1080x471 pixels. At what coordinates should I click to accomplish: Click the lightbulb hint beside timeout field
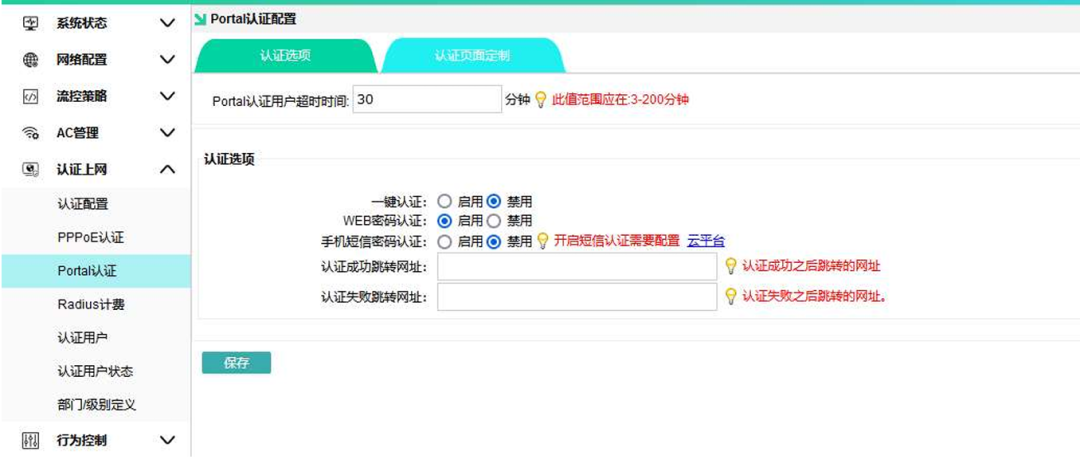pos(541,100)
